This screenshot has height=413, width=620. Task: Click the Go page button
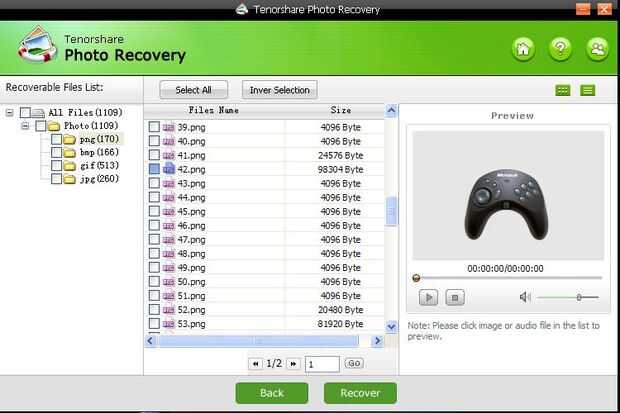coord(354,363)
